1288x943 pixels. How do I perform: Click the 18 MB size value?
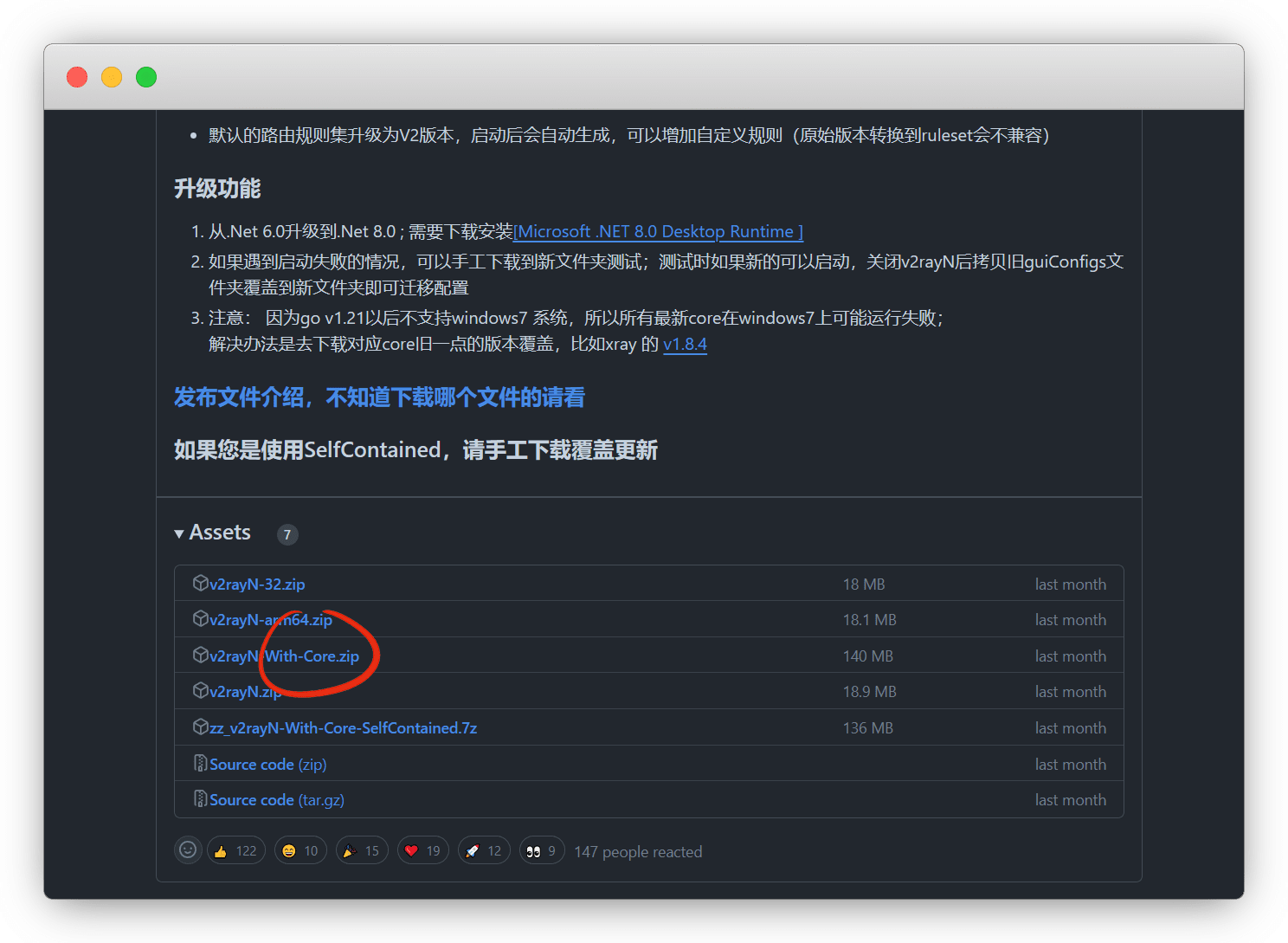(864, 585)
